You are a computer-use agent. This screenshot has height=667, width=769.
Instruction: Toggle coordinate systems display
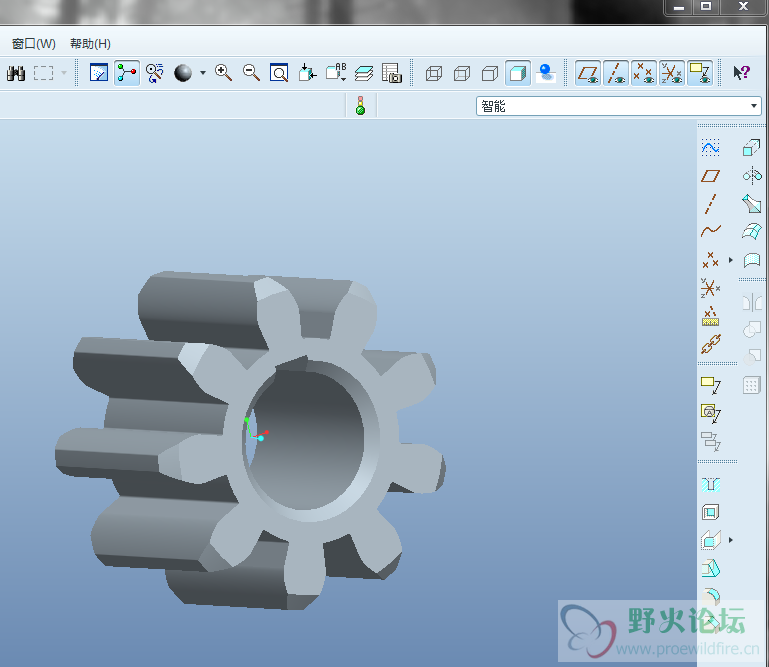pyautogui.click(x=672, y=73)
